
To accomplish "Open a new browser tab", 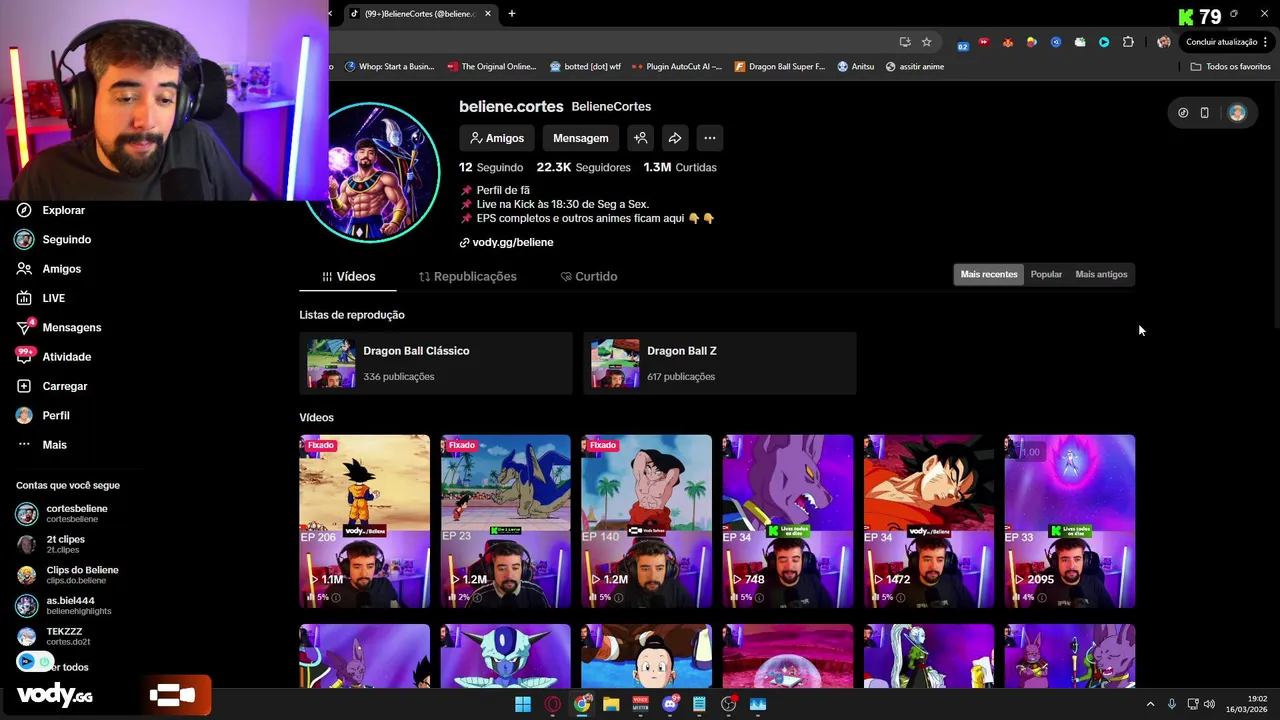I will point(512,14).
